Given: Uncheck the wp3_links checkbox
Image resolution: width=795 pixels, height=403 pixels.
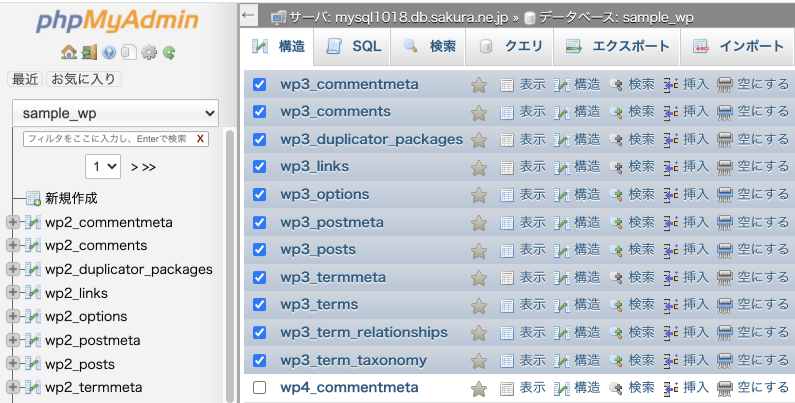Looking at the screenshot, I should (259, 167).
